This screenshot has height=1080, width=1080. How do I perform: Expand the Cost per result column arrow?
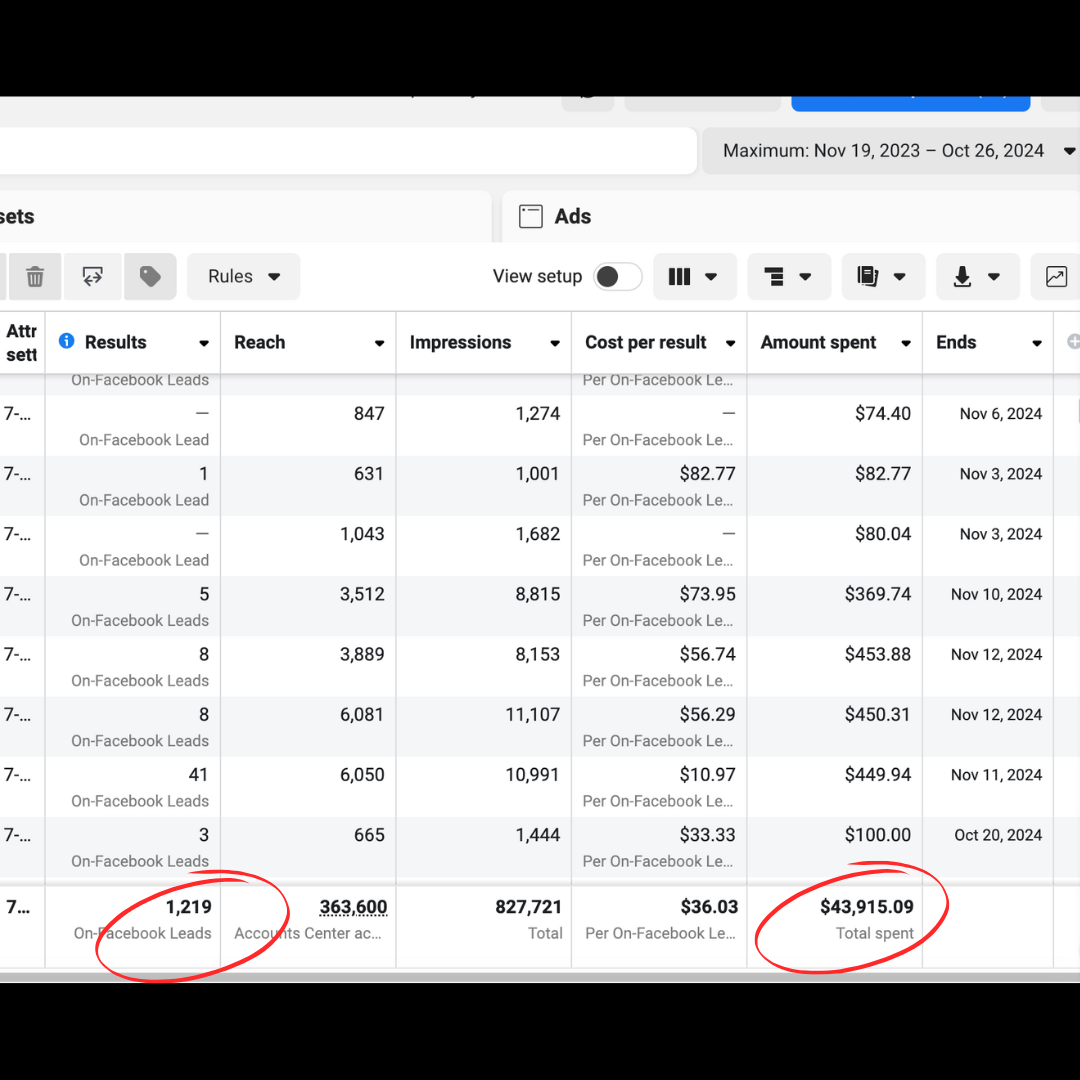[x=730, y=343]
